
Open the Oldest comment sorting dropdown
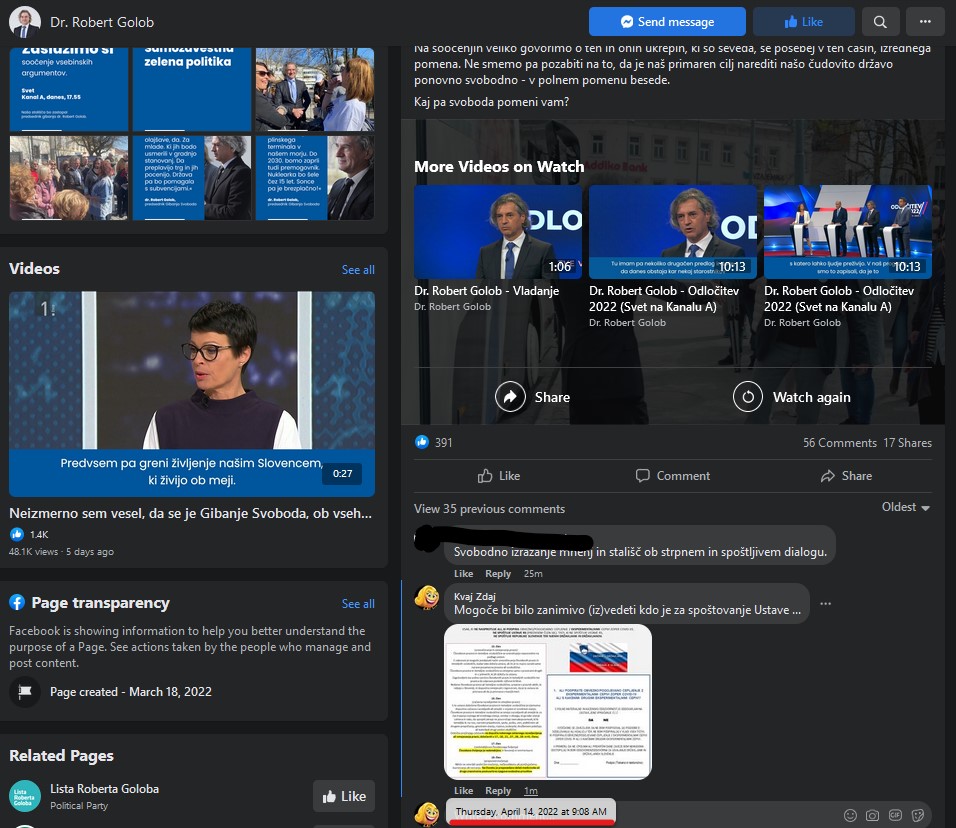(x=905, y=507)
